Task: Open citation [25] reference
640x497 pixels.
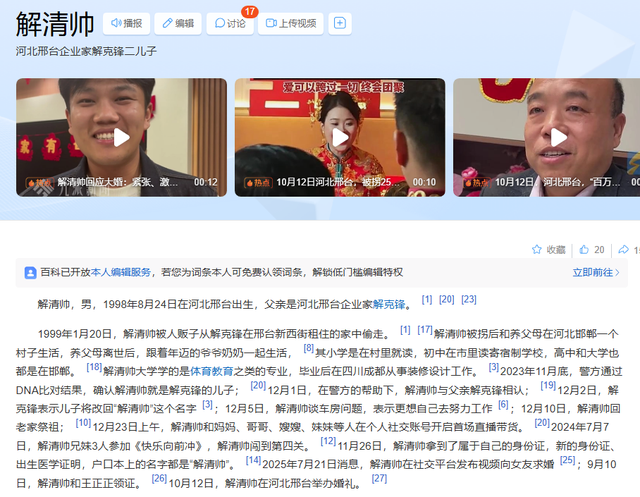Action: (x=567, y=460)
